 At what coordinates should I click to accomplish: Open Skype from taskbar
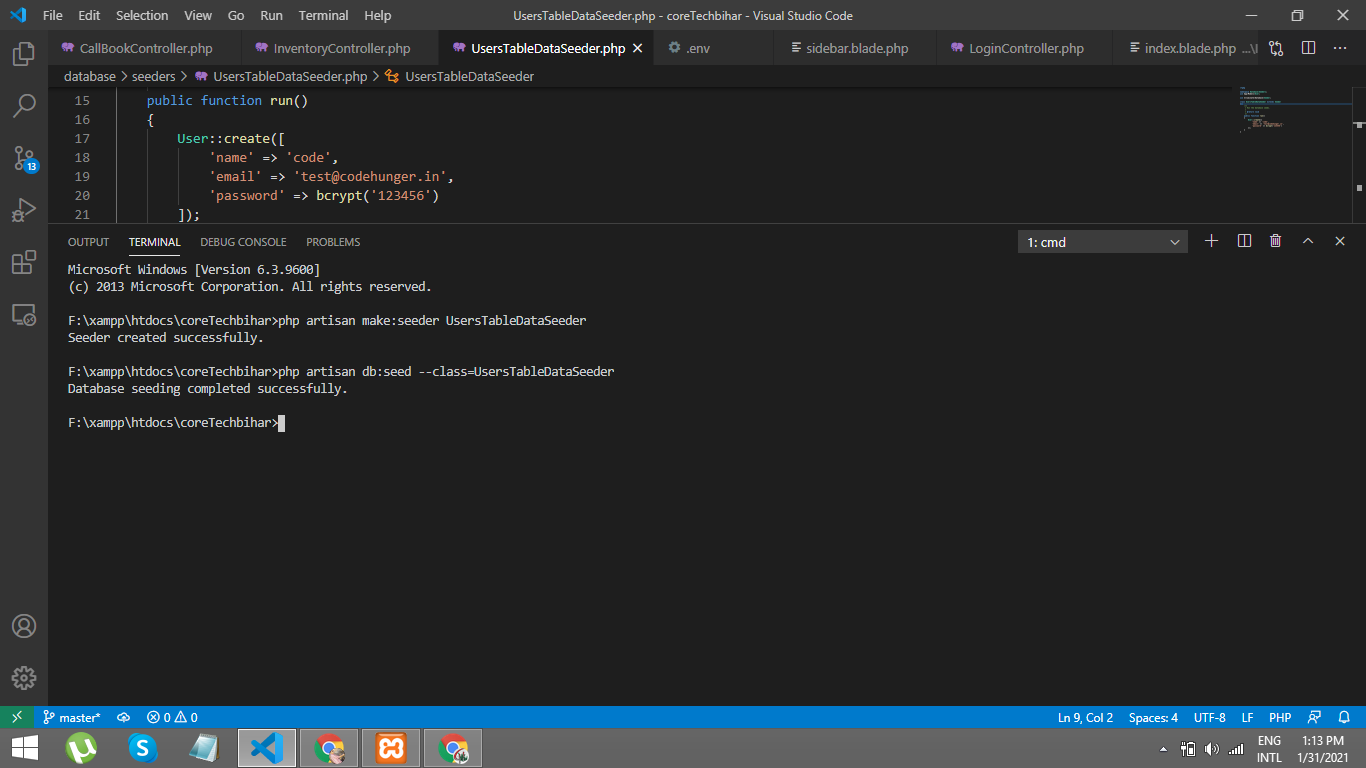[x=143, y=748]
